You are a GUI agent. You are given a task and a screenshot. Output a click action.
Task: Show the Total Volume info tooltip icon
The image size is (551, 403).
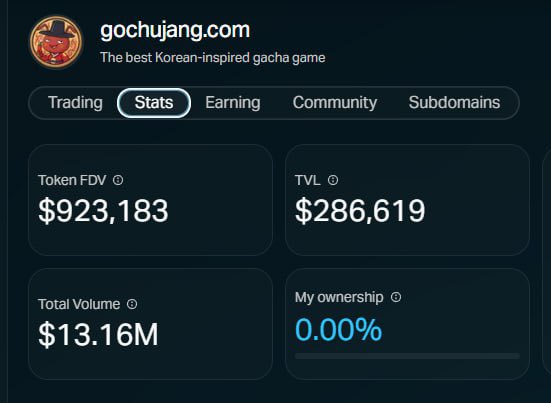132,304
